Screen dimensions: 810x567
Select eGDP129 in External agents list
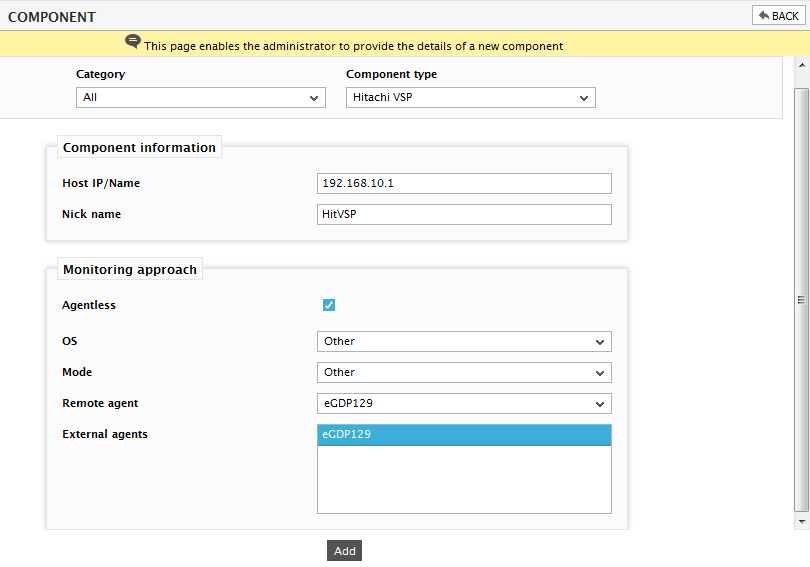click(x=464, y=435)
